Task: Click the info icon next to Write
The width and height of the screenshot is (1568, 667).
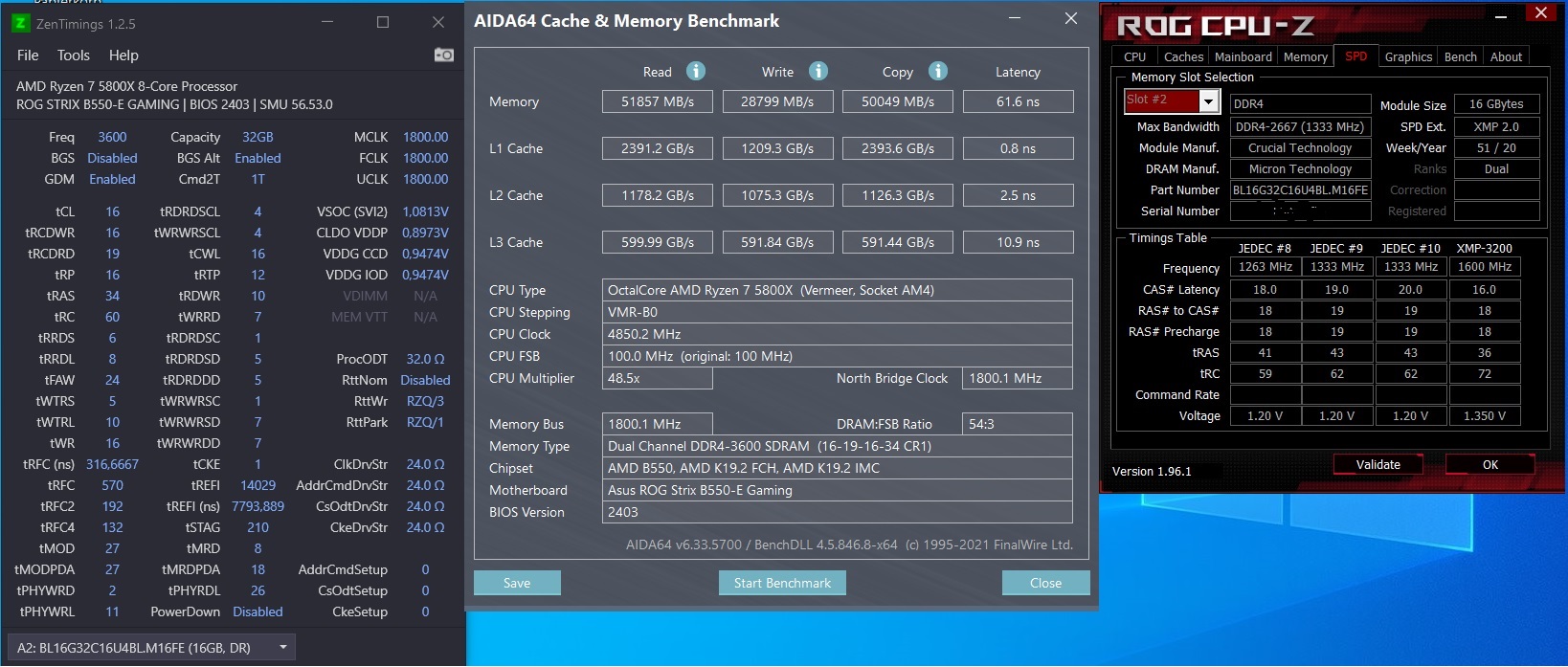Action: click(x=818, y=71)
